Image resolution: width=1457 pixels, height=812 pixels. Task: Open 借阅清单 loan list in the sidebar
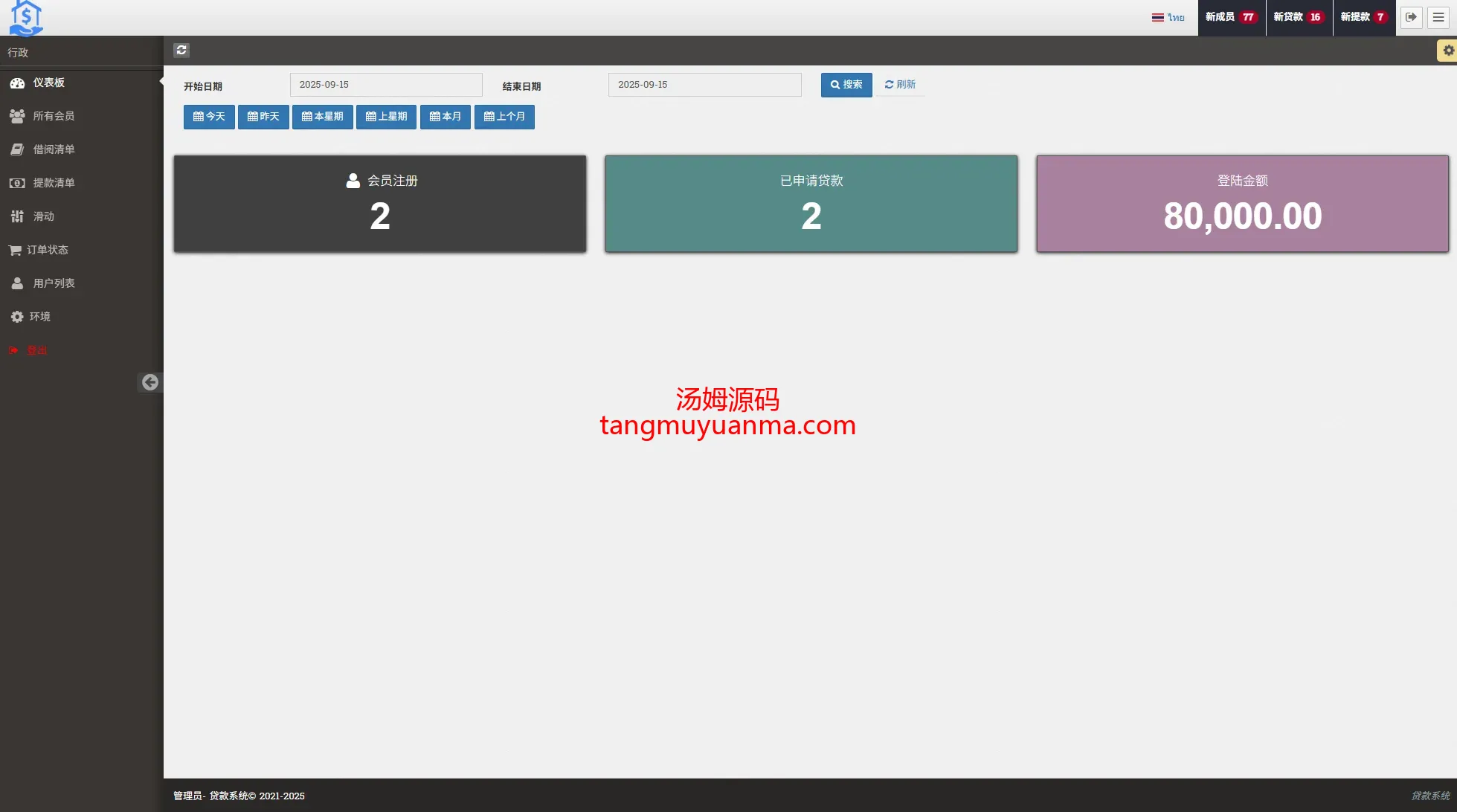coord(53,149)
